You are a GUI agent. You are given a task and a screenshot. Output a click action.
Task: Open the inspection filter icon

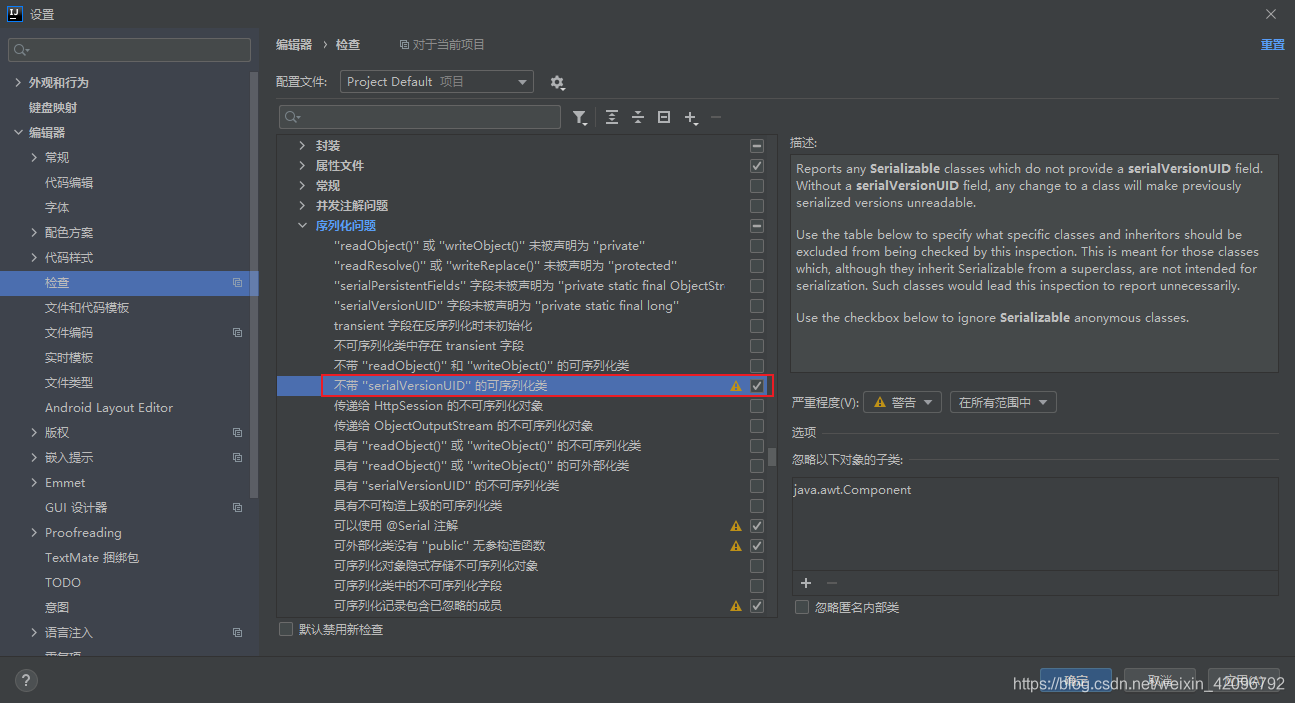[x=580, y=117]
